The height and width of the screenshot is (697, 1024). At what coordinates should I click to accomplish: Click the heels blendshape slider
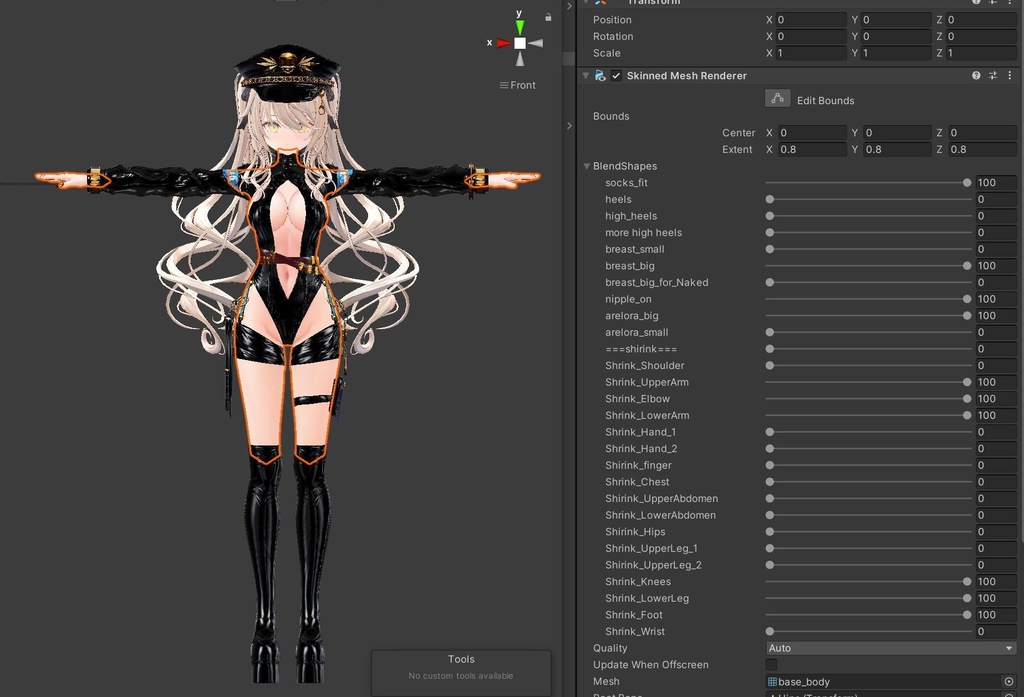click(x=869, y=199)
